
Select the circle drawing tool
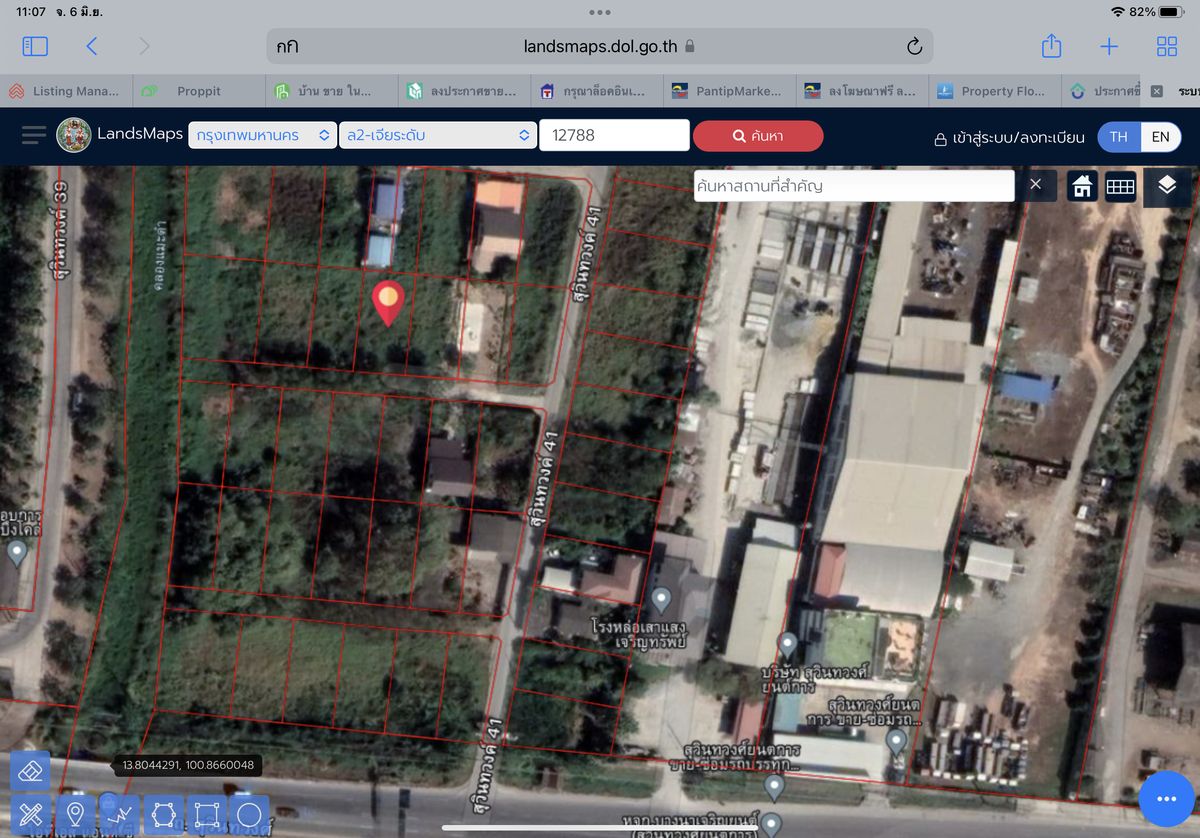[x=250, y=814]
